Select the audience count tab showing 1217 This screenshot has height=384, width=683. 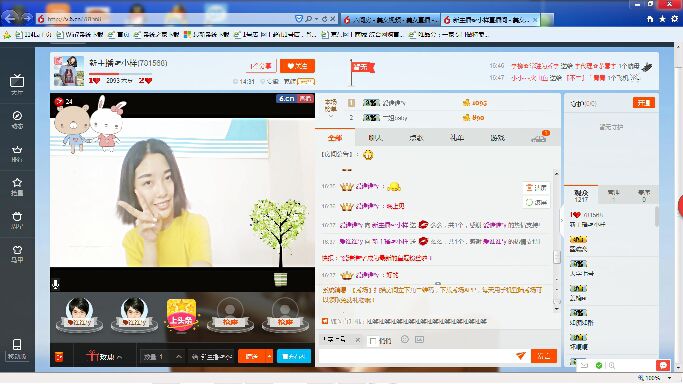(x=581, y=195)
